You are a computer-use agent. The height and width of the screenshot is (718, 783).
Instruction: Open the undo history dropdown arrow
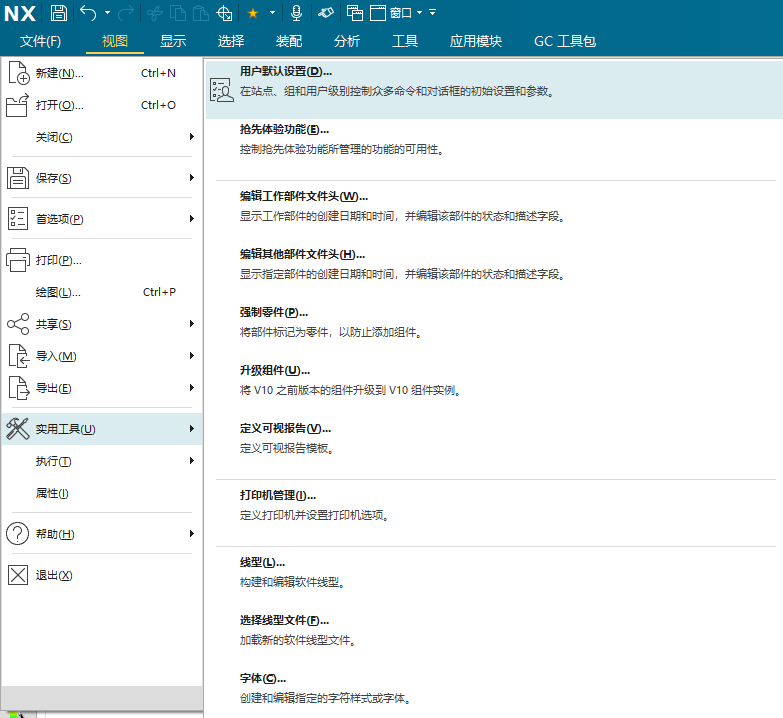(x=107, y=13)
